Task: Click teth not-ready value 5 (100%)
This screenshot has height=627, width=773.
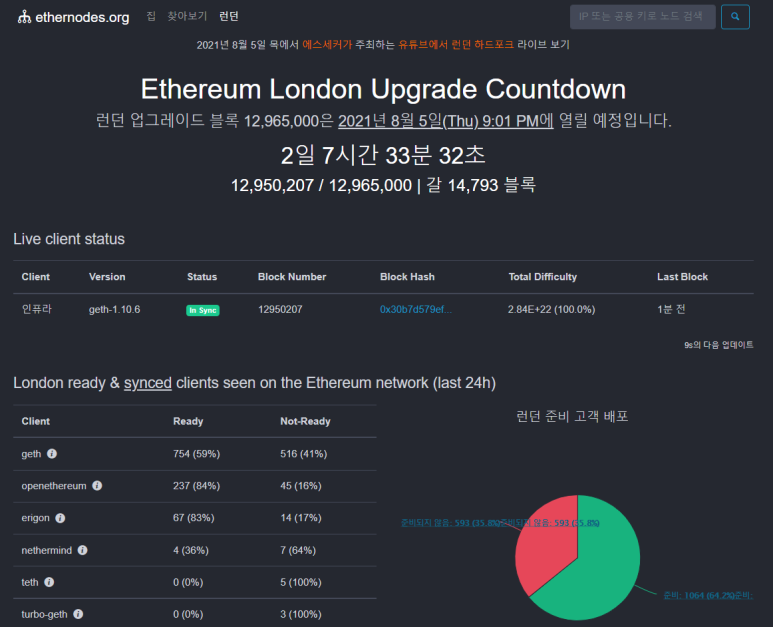Action: click(x=301, y=583)
